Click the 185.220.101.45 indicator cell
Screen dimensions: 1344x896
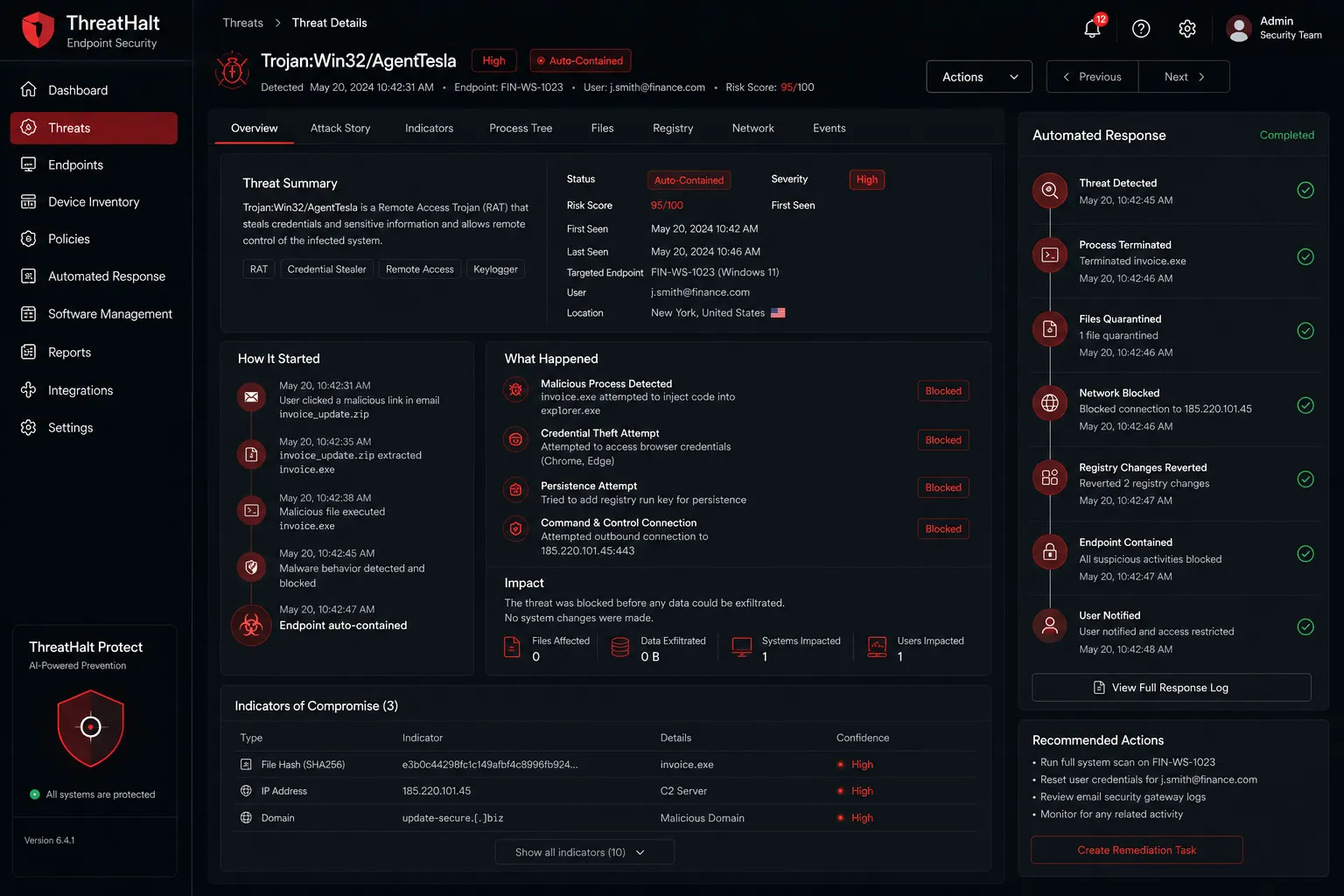coord(437,791)
